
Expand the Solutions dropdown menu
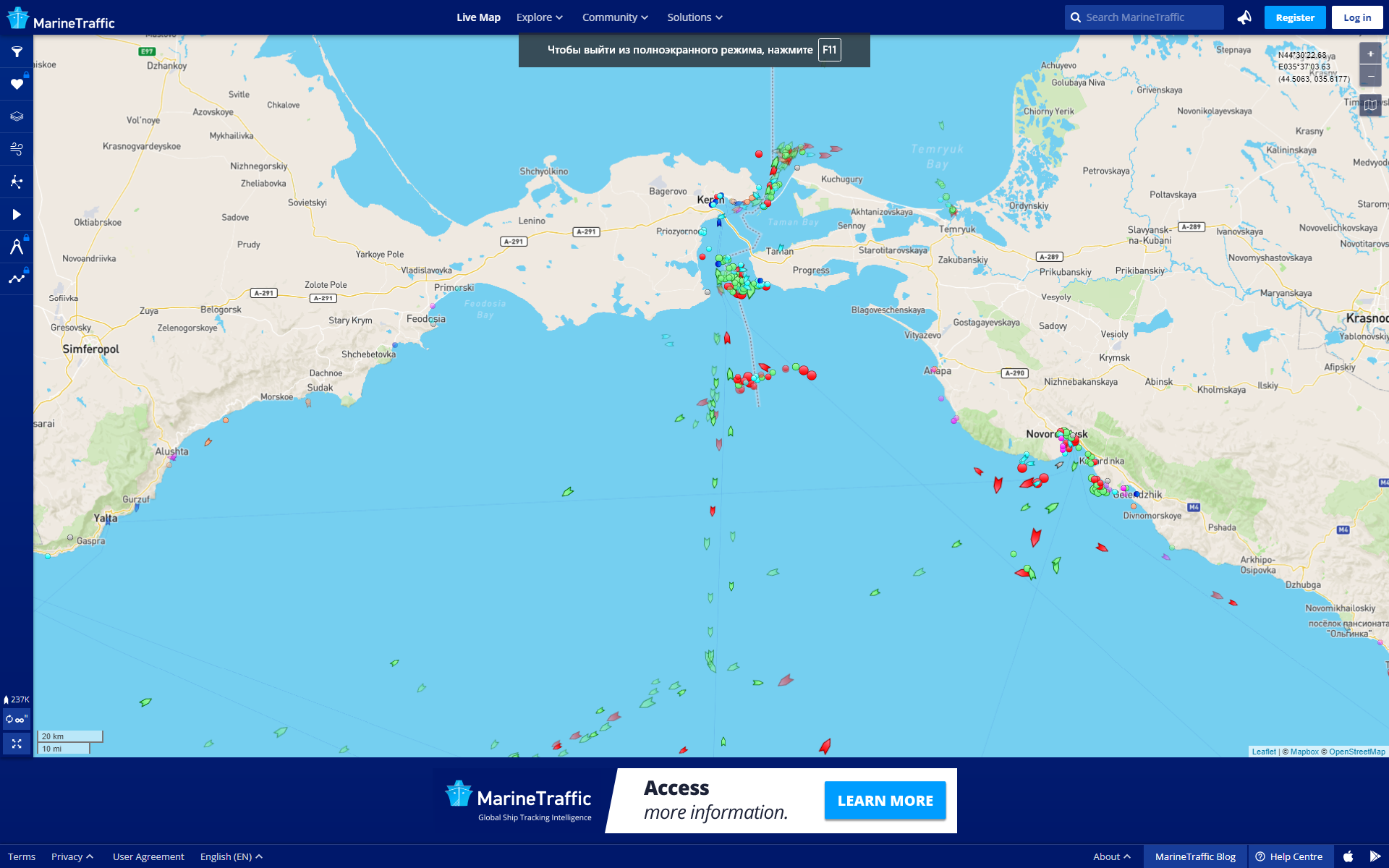pos(694,17)
